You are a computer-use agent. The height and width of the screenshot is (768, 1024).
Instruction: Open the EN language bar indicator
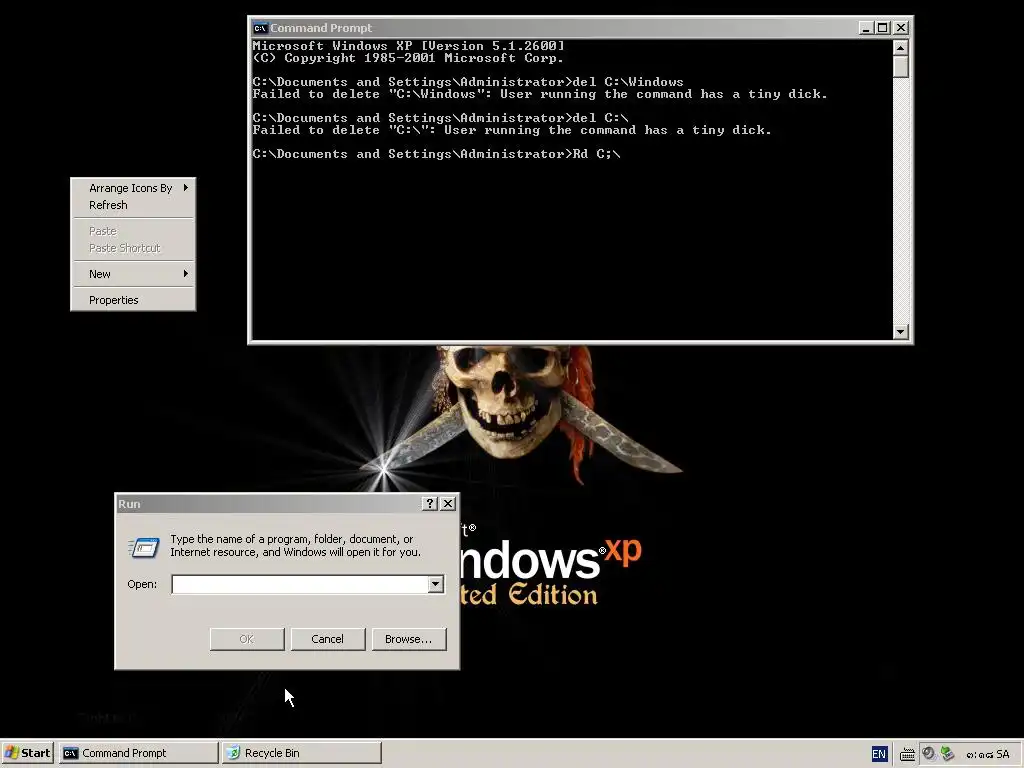point(879,754)
